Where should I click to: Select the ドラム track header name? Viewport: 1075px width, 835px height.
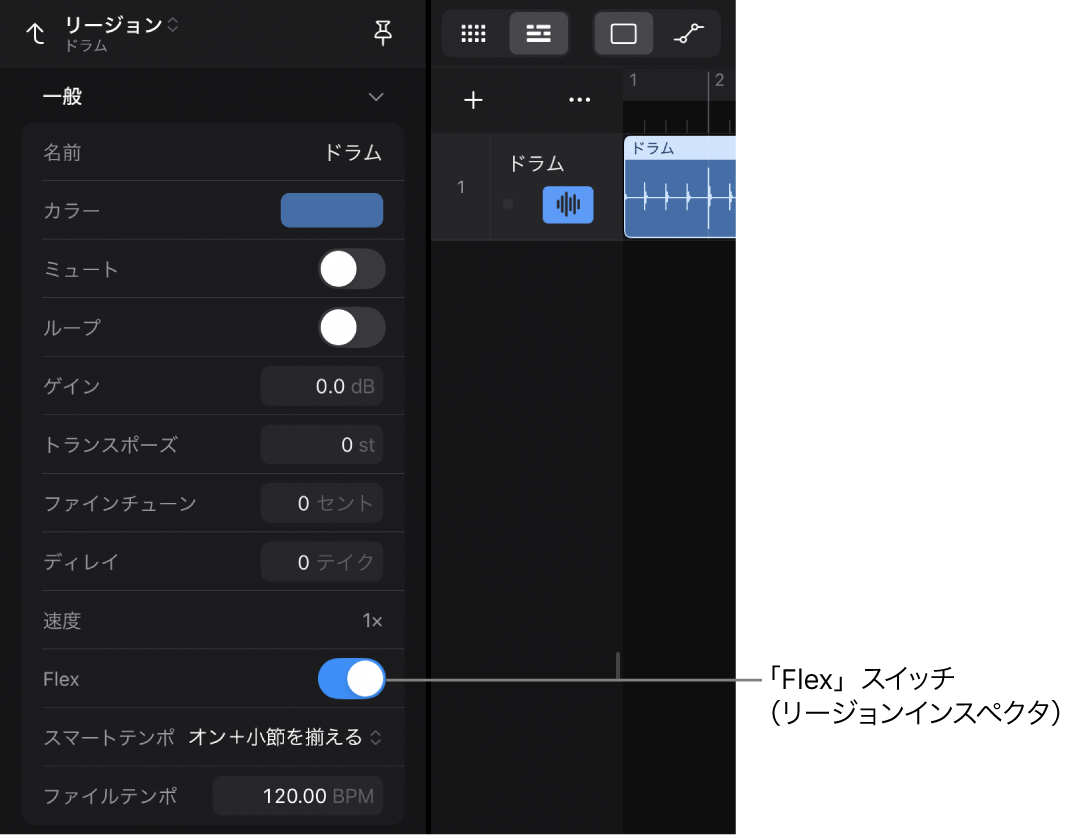(x=536, y=164)
